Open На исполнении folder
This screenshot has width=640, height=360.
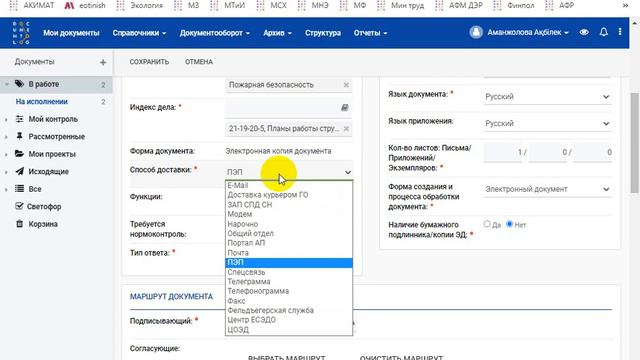pos(42,102)
